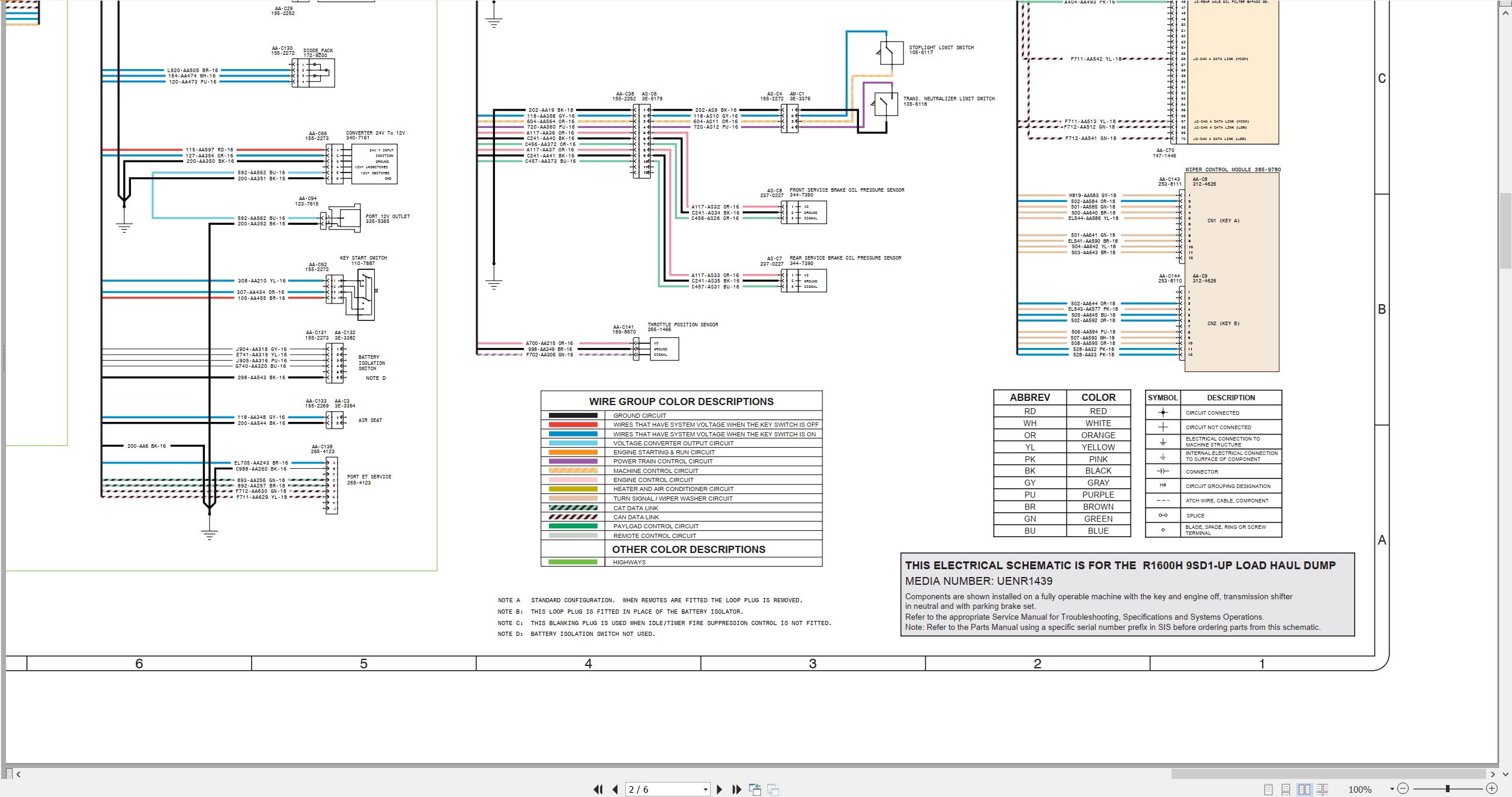The height and width of the screenshot is (797, 1512).
Task: Click the 'BU' abbreviation cell
Action: tap(1030, 531)
